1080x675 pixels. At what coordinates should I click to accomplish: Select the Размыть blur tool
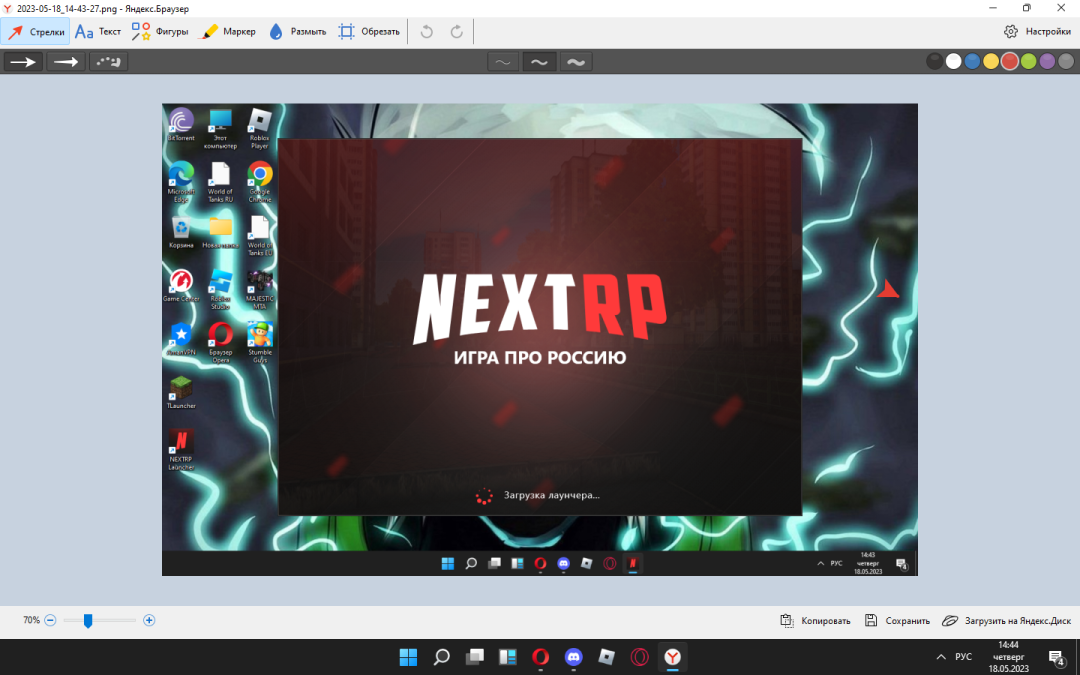(x=297, y=32)
